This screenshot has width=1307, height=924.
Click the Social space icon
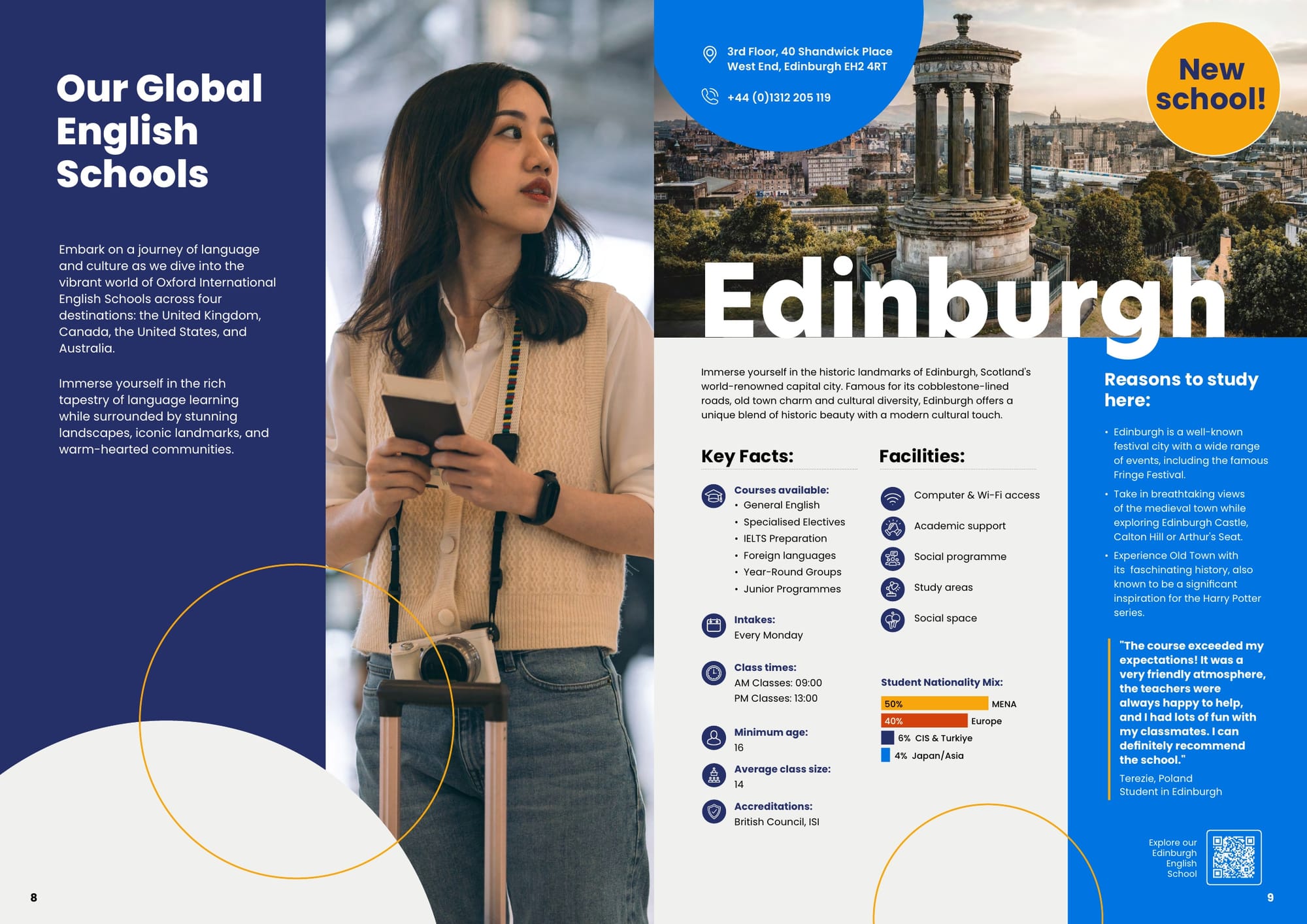pyautogui.click(x=892, y=619)
